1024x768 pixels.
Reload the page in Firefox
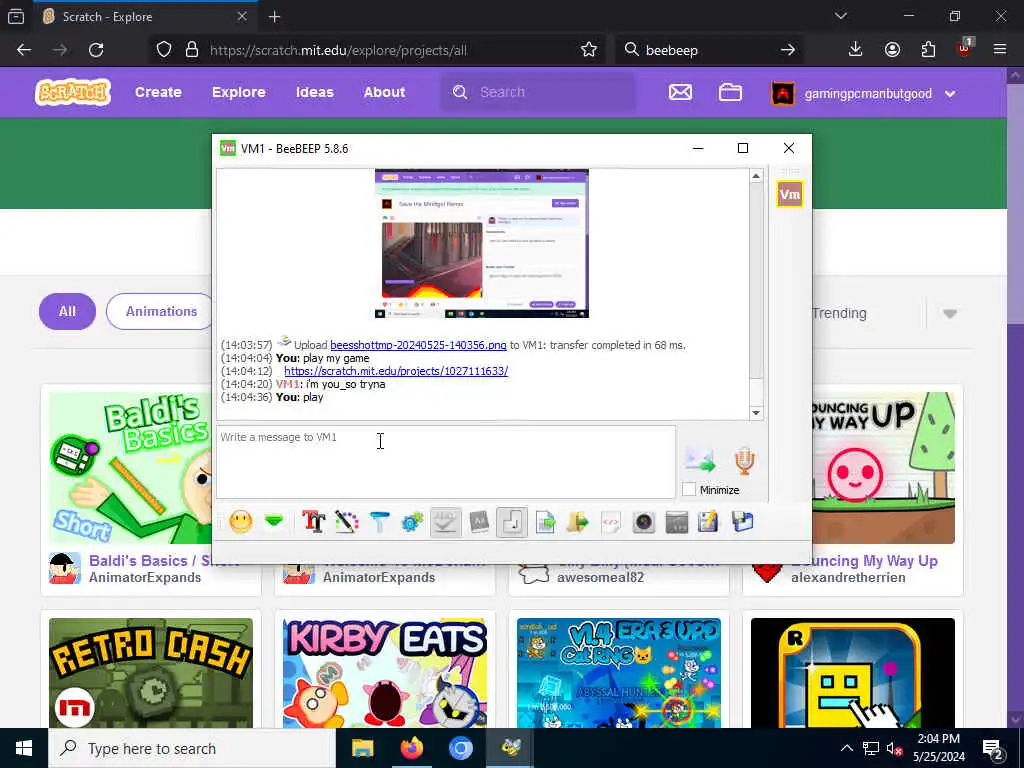point(96,50)
